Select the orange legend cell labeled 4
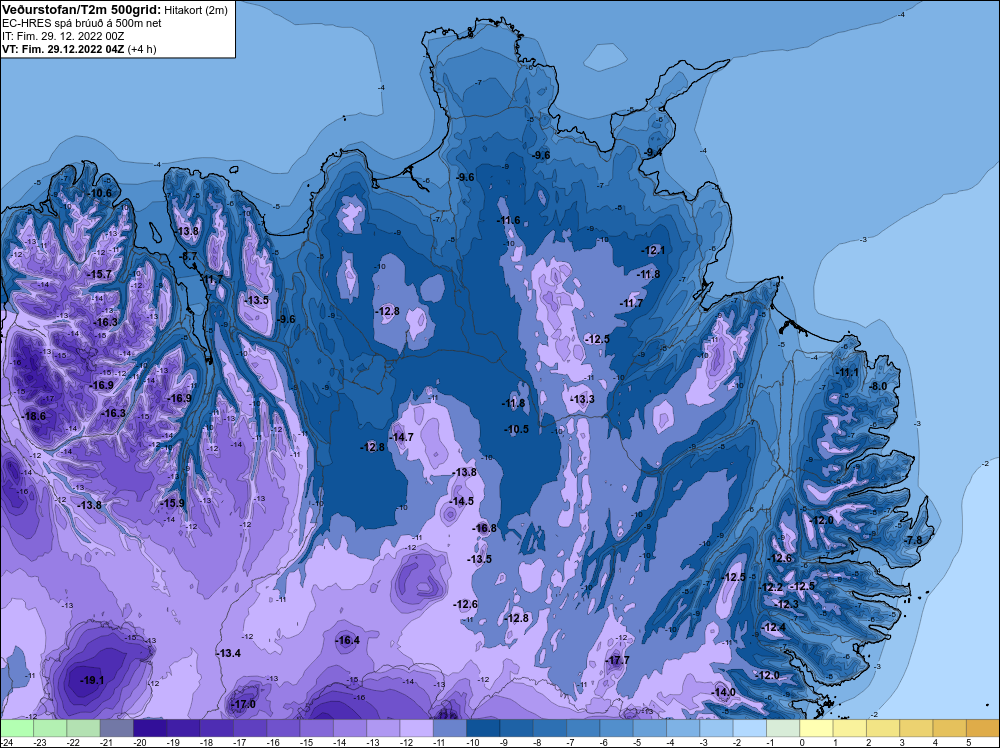Viewport: 1000px width, 748px height. tap(949, 728)
